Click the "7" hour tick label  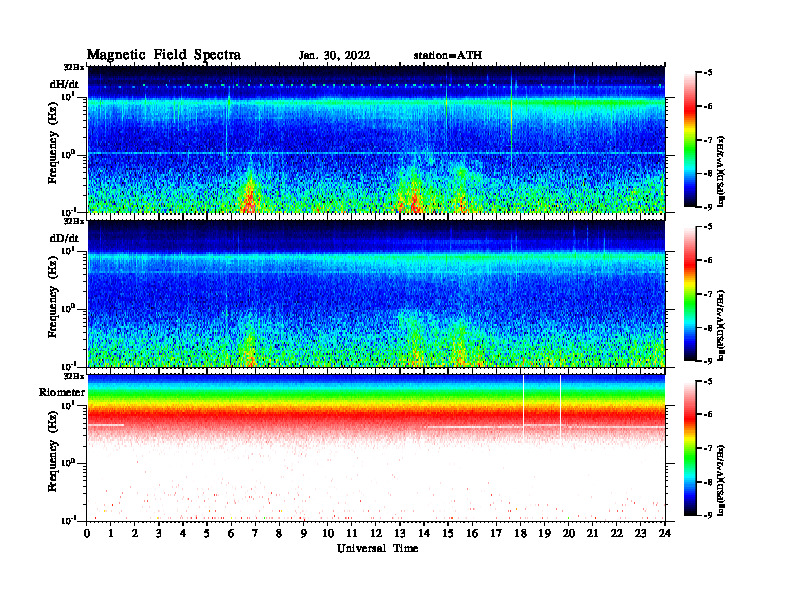255,534
